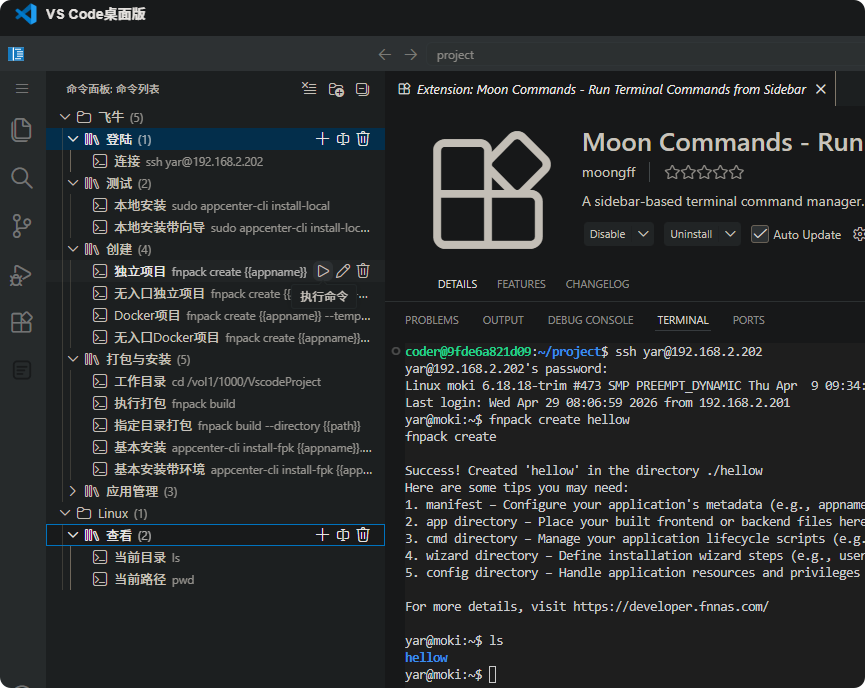Viewport: 865px width, 688px height.
Task: Delete the 独立项目 command
Action: click(363, 271)
